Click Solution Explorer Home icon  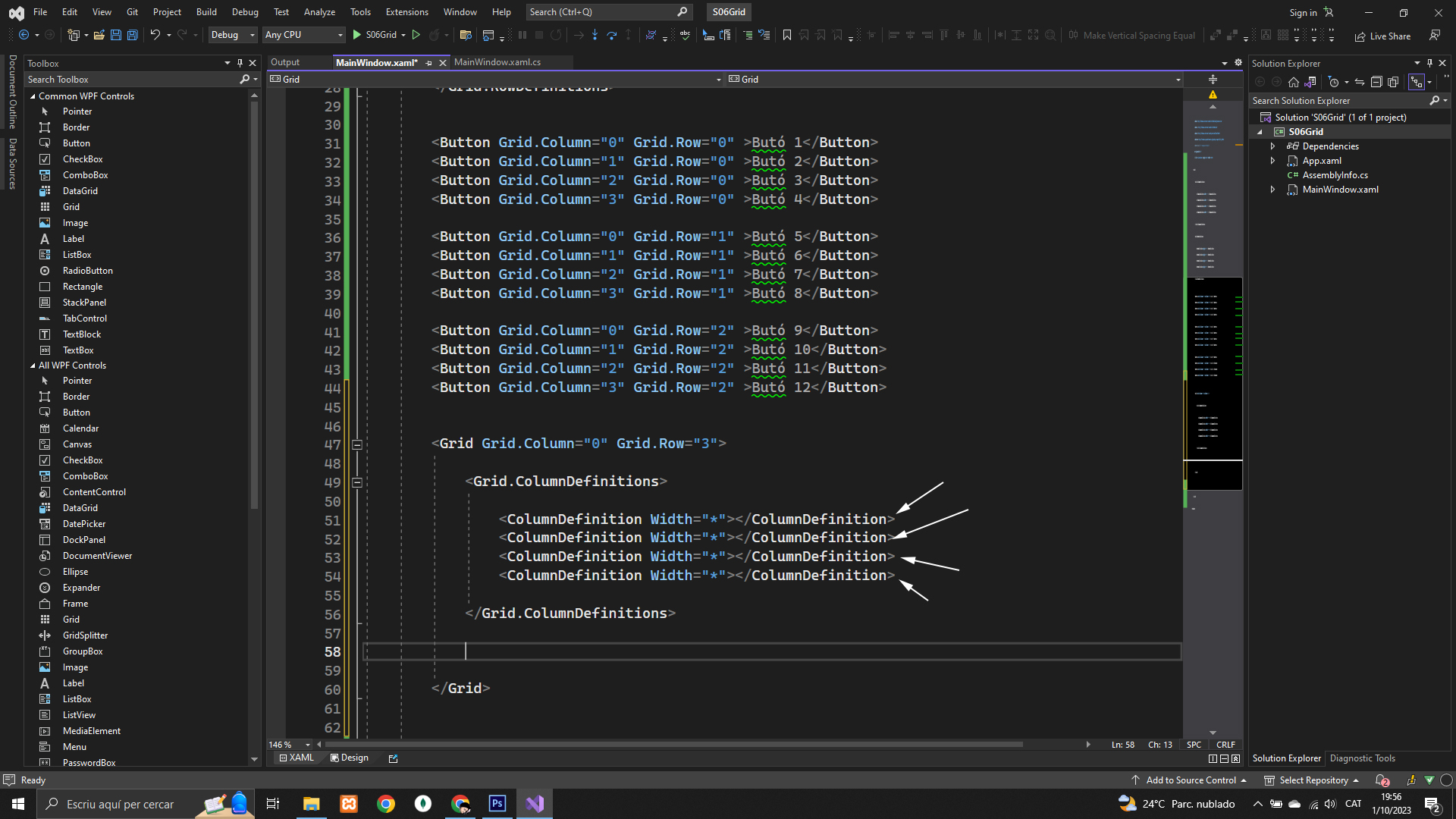coord(1294,82)
